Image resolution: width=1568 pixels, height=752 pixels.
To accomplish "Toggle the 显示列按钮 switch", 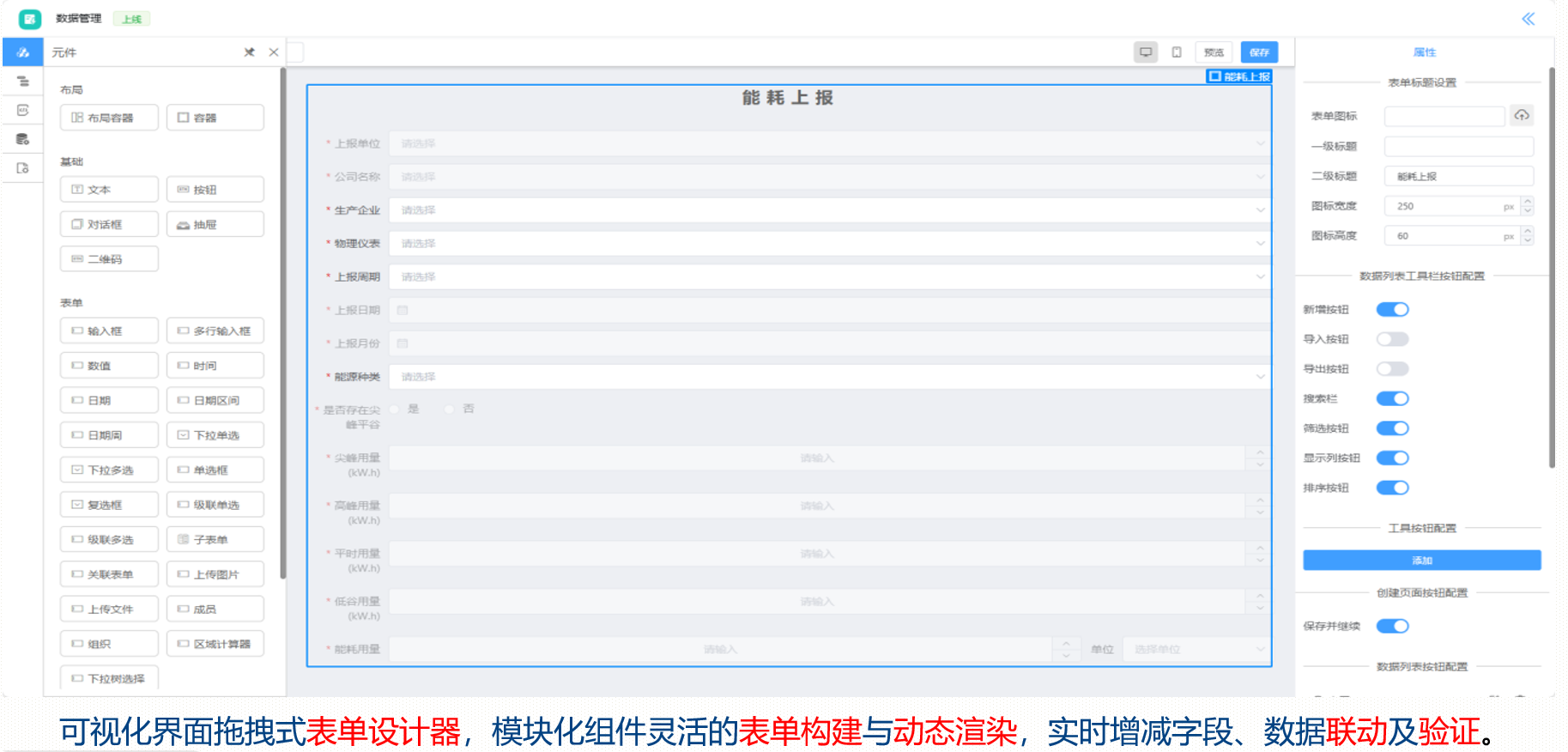I will tap(1393, 458).
